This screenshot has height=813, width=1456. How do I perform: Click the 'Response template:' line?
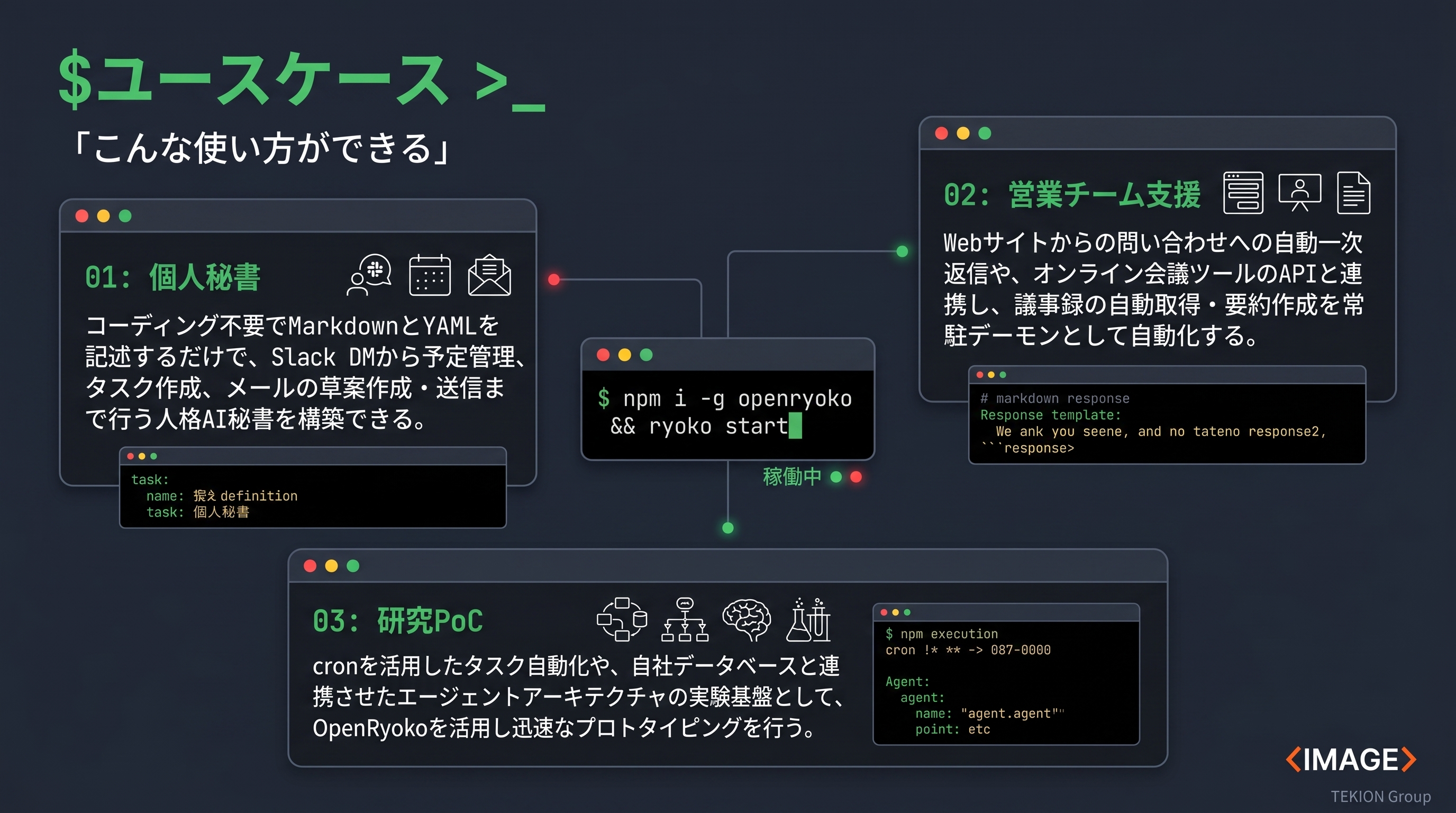(x=1050, y=415)
